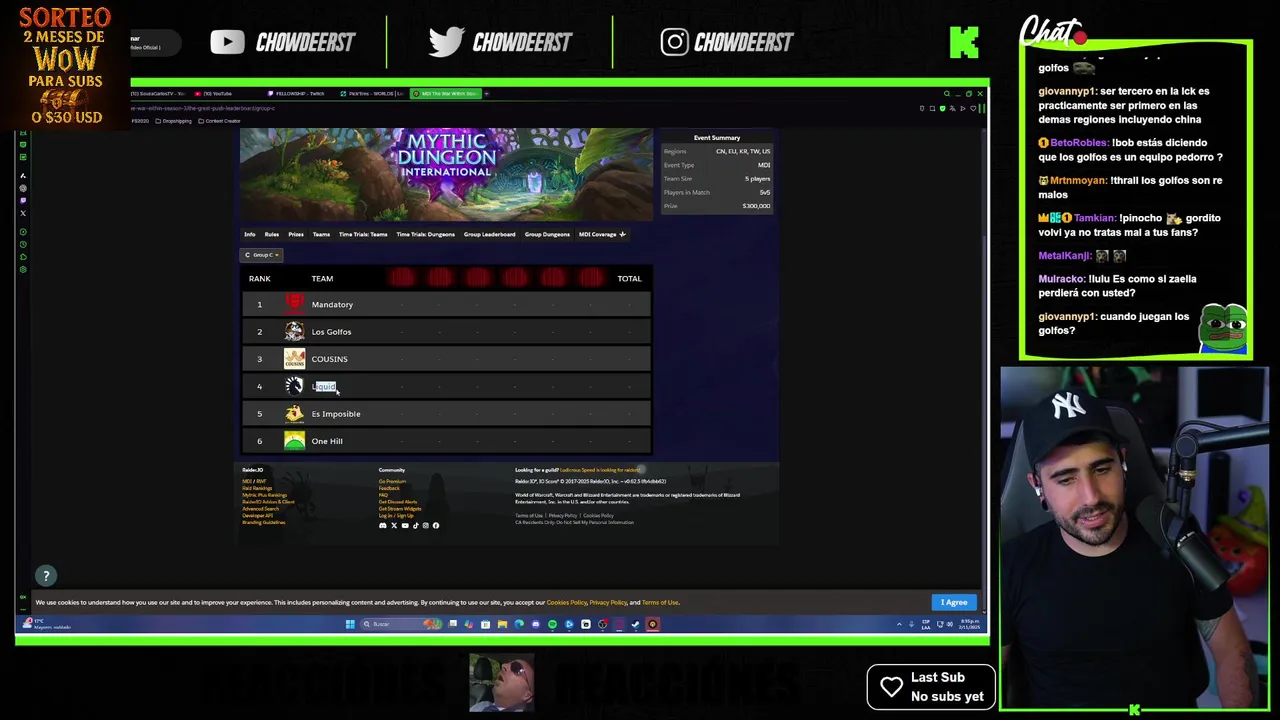
Task: Click the One Hill team logo
Action: point(294,440)
